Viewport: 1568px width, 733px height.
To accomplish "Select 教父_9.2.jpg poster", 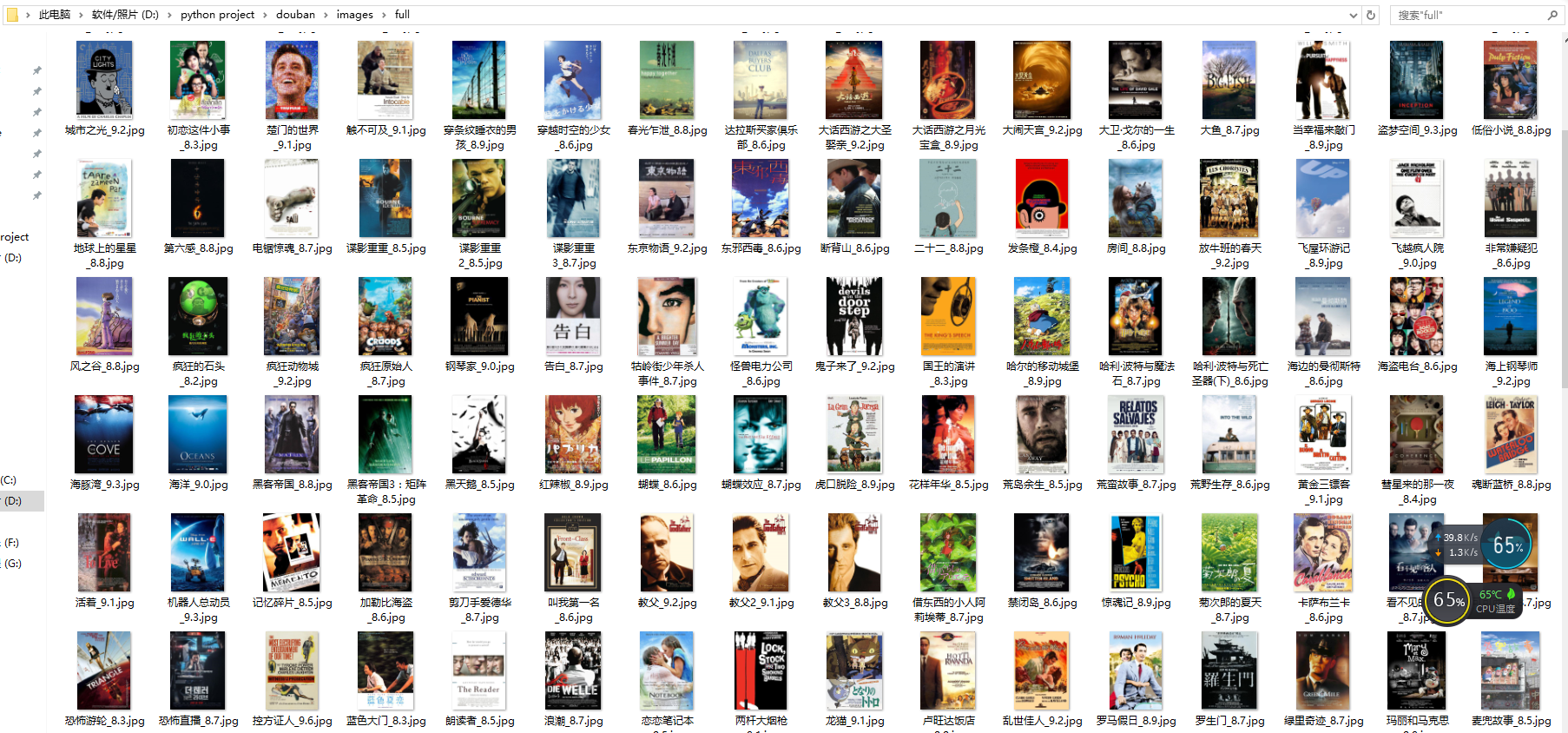I will click(x=667, y=552).
